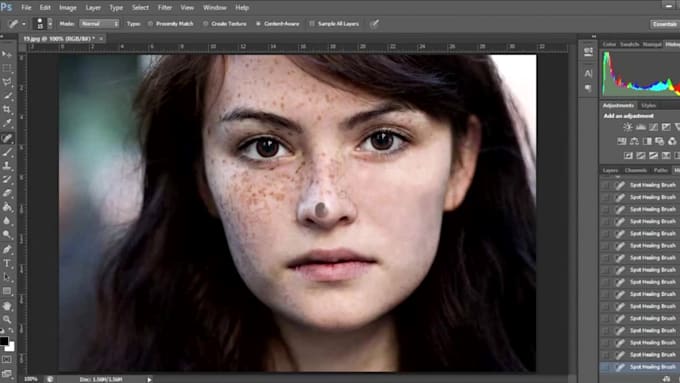Viewport: 680px width, 383px height.
Task: Switch to the Styles tab
Action: (x=649, y=105)
